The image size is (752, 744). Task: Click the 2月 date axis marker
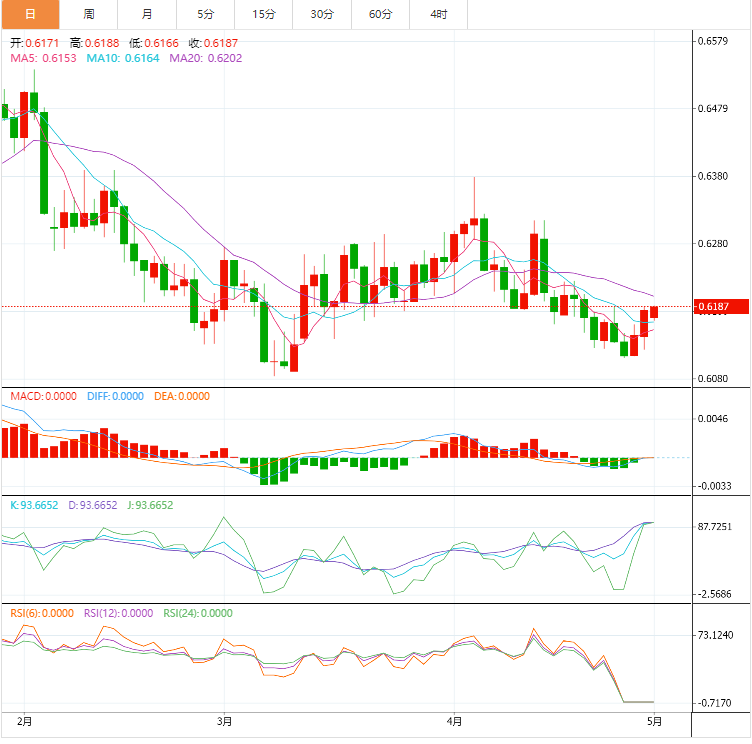point(24,721)
